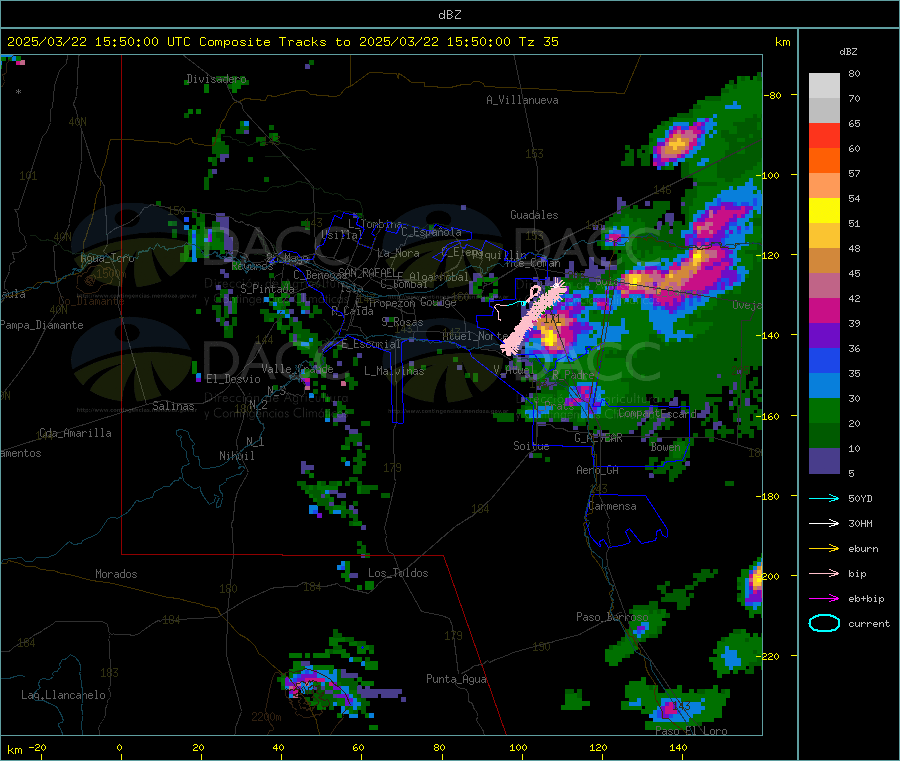Click the Divisadero map label
Screen dimensions: 900x761
click(x=216, y=79)
